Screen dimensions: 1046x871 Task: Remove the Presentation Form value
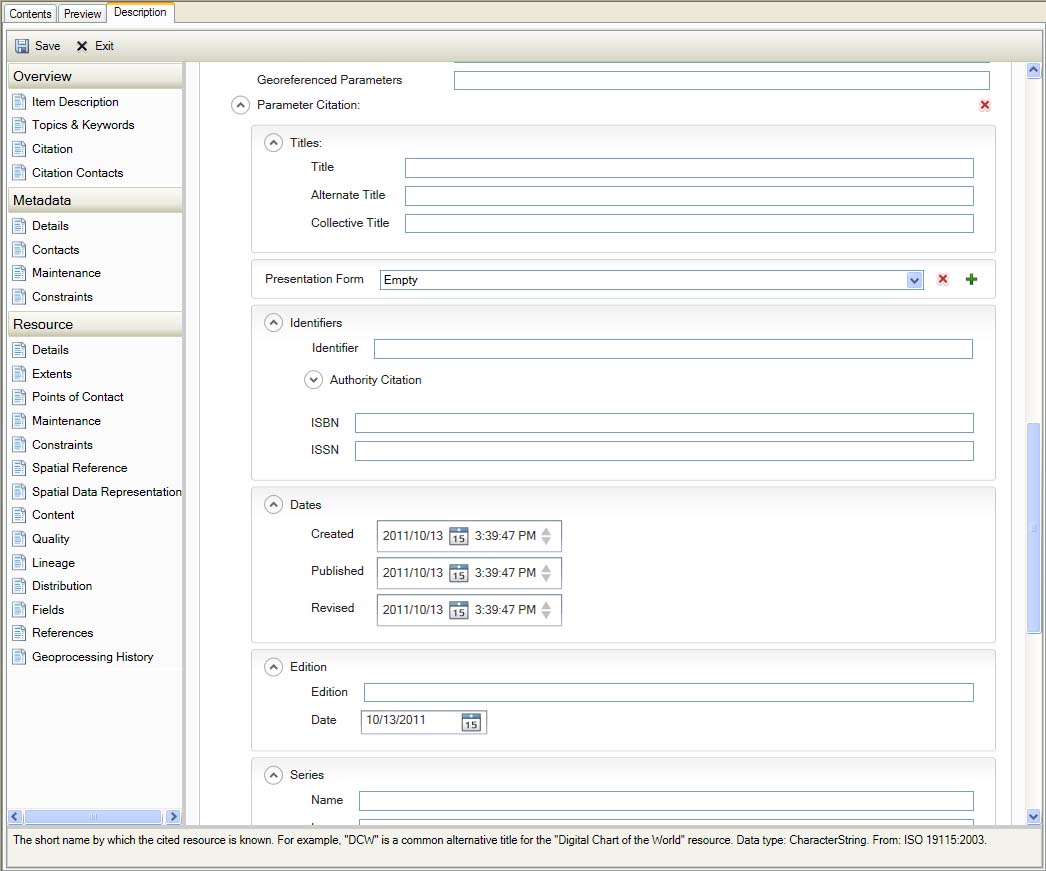click(x=942, y=279)
